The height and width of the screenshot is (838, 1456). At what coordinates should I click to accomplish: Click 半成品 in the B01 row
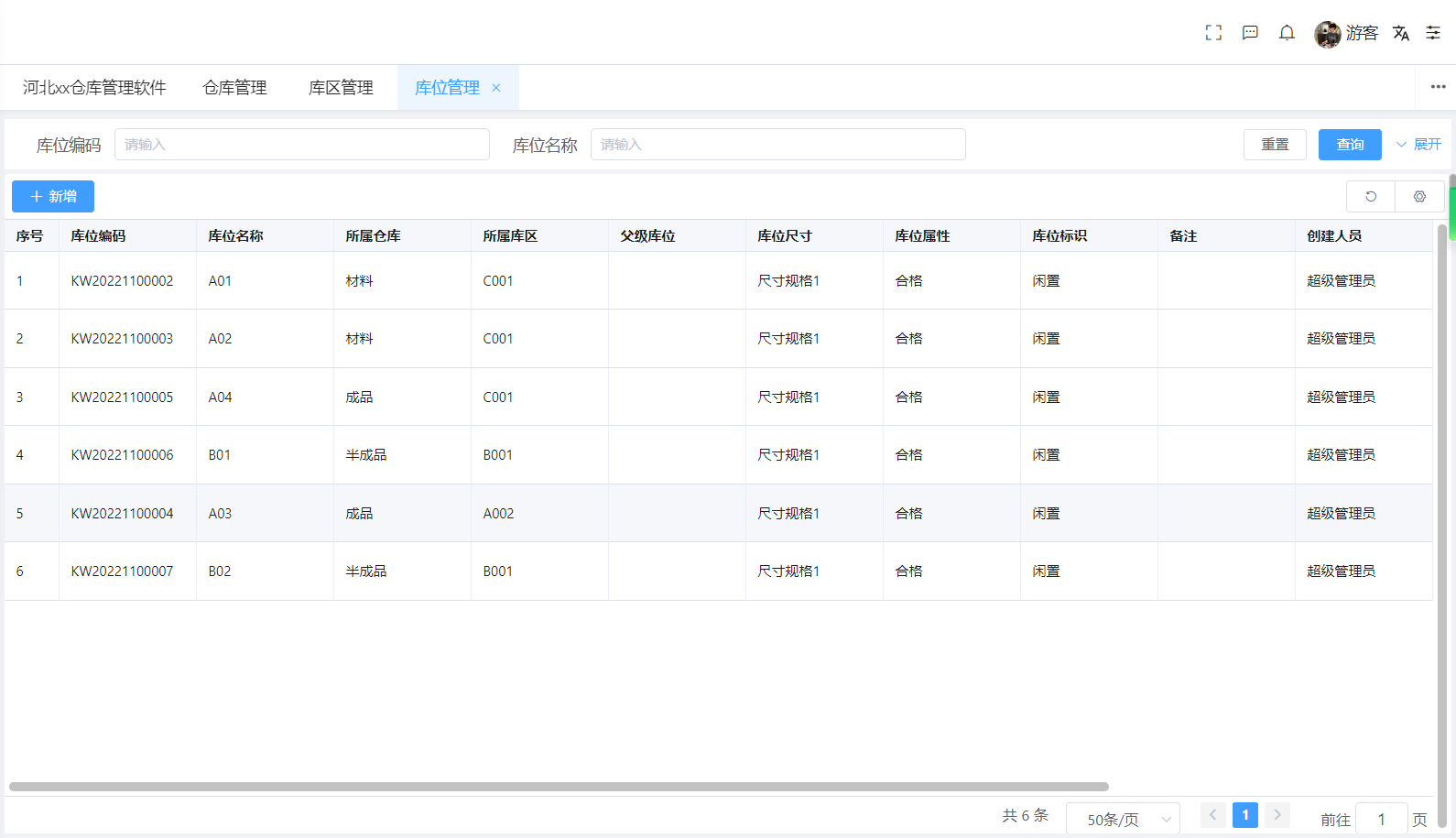366,455
